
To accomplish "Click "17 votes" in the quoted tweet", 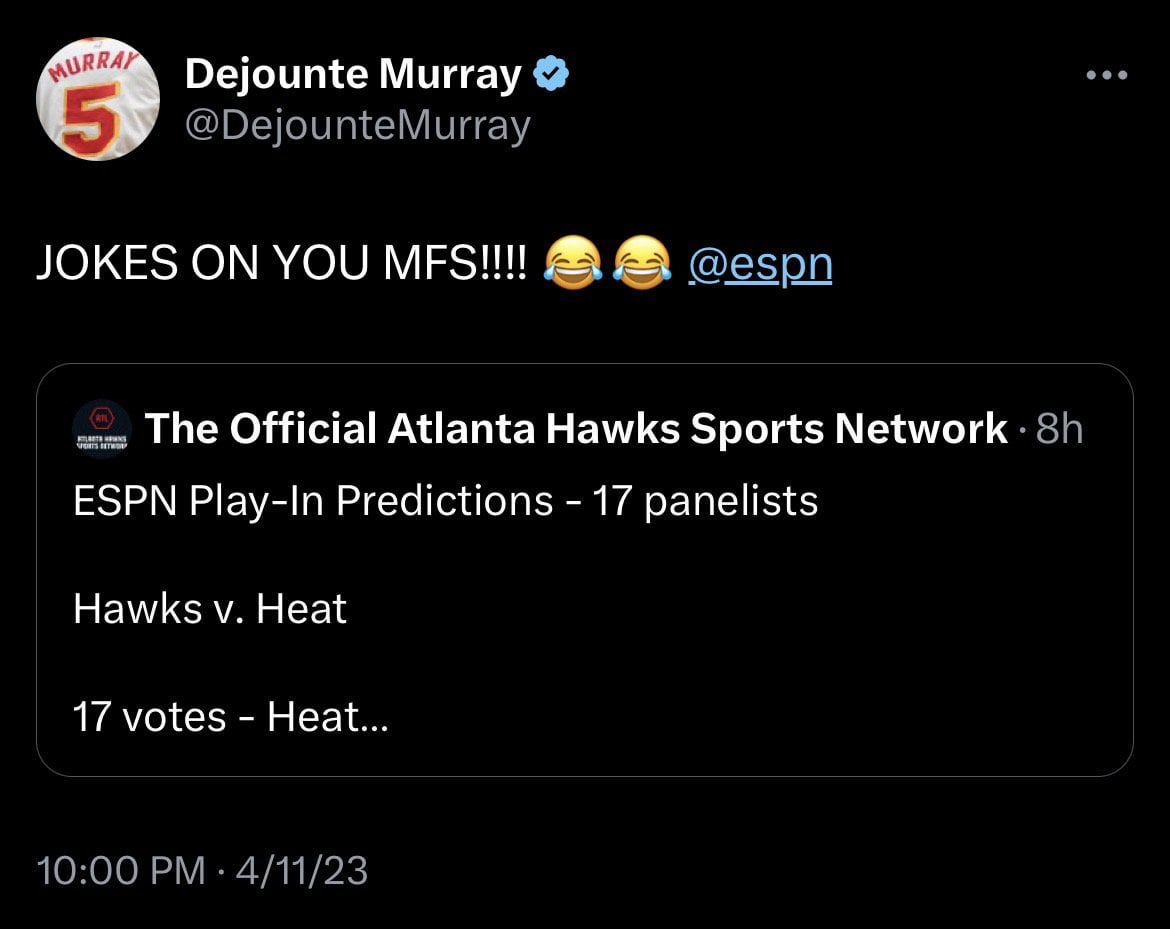I will [150, 716].
